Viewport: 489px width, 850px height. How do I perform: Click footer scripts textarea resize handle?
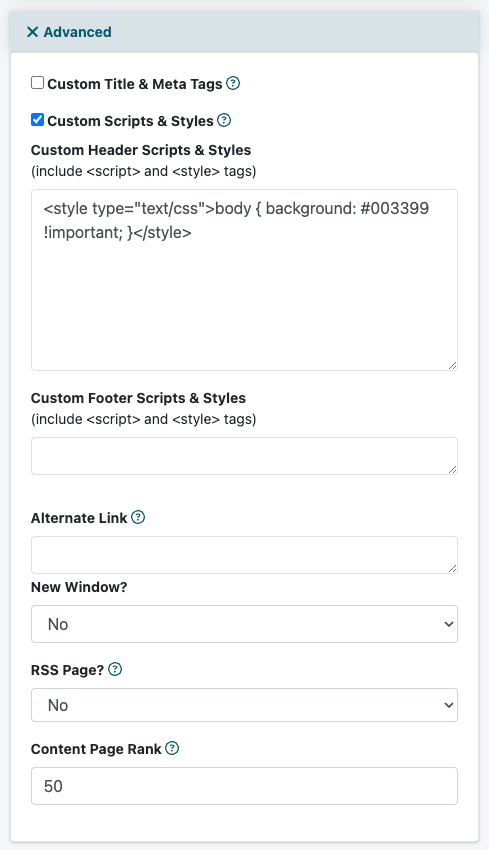coord(452,469)
